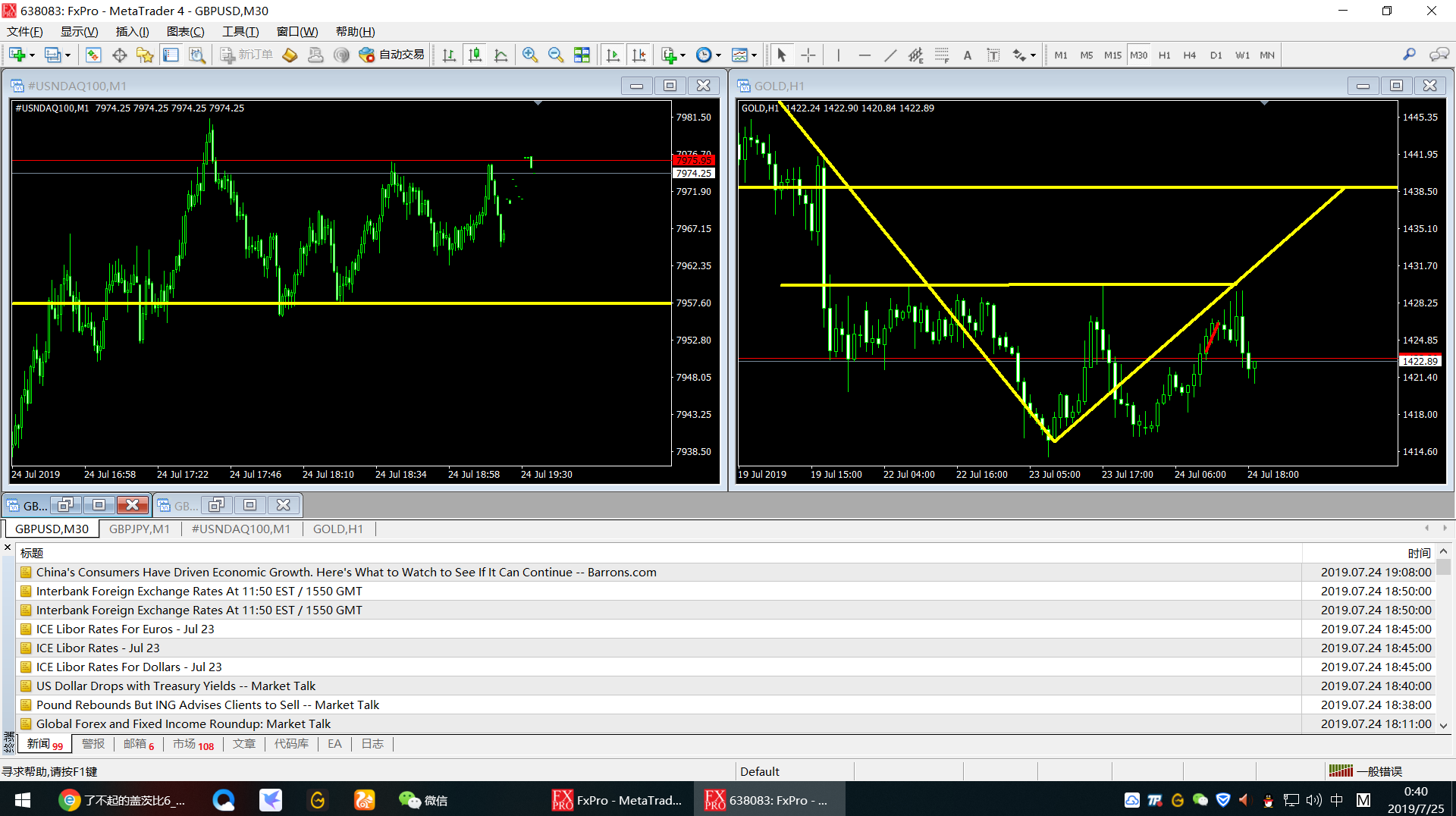Switch to the GBPJPY,M1 chart tab
This screenshot has width=1456, height=816.
[140, 529]
